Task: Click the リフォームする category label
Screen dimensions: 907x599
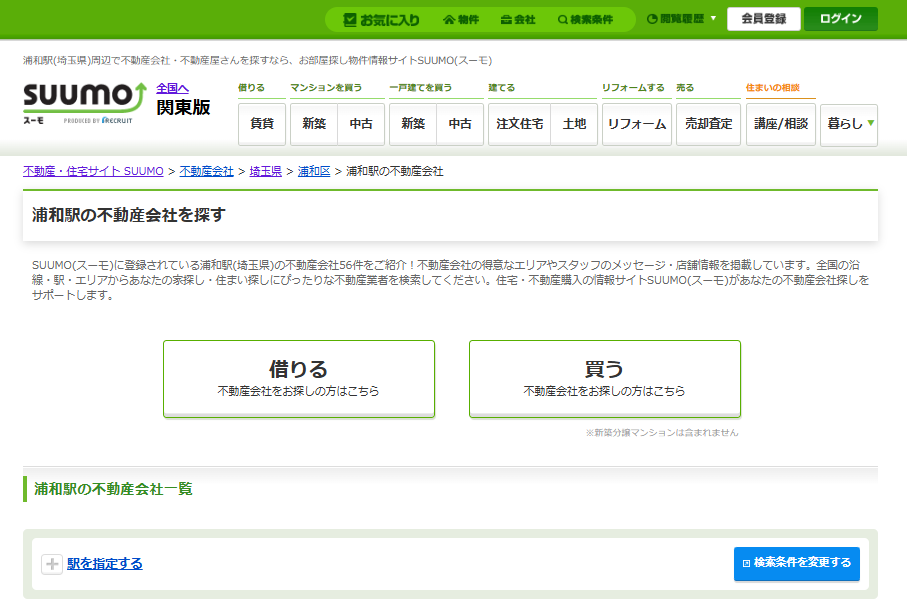Action: pyautogui.click(x=633, y=88)
